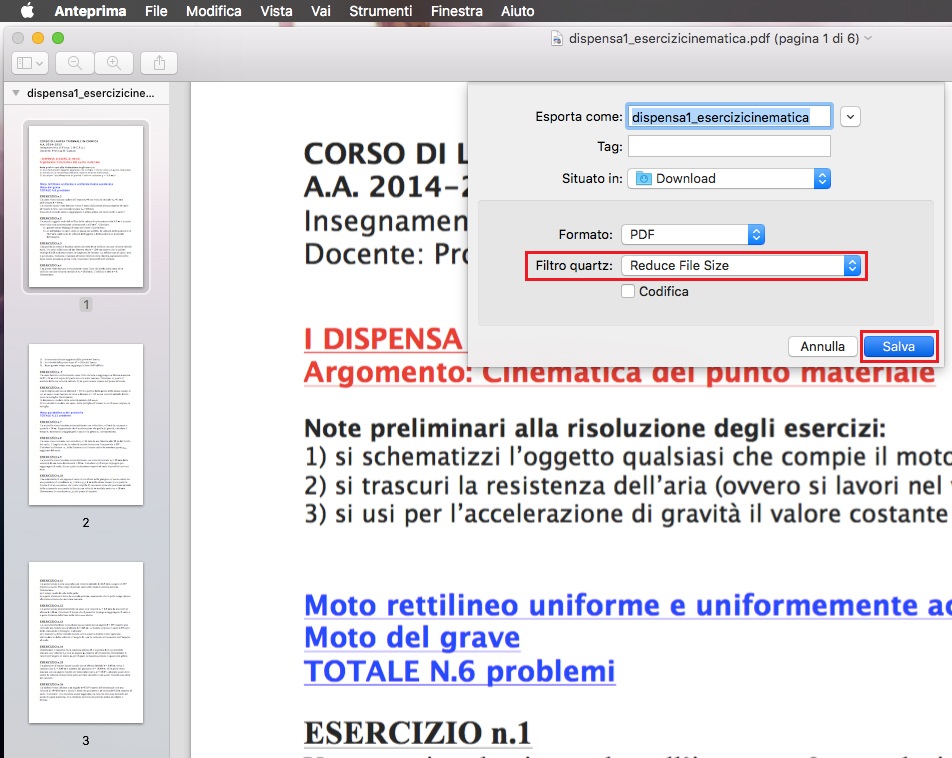The image size is (952, 758).
Task: Collapse the dispensa1 sidebar disclosure triangle
Action: click(x=15, y=93)
